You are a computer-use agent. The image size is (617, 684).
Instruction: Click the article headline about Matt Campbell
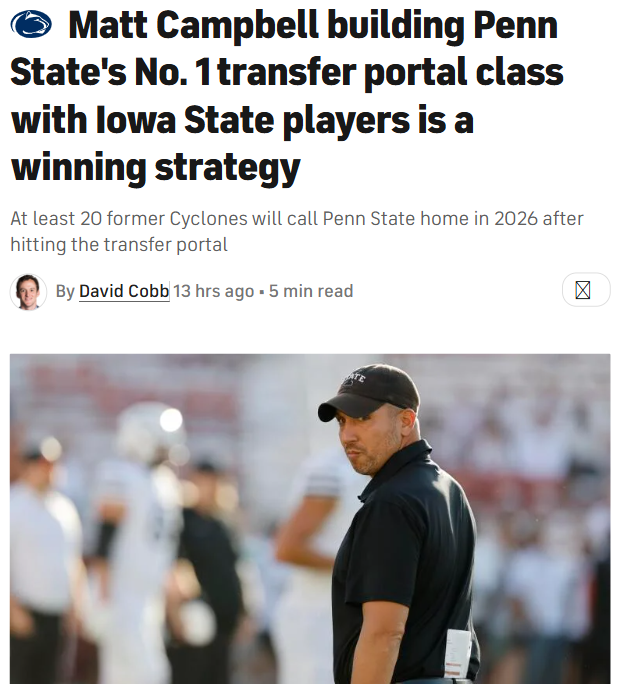pos(286,97)
